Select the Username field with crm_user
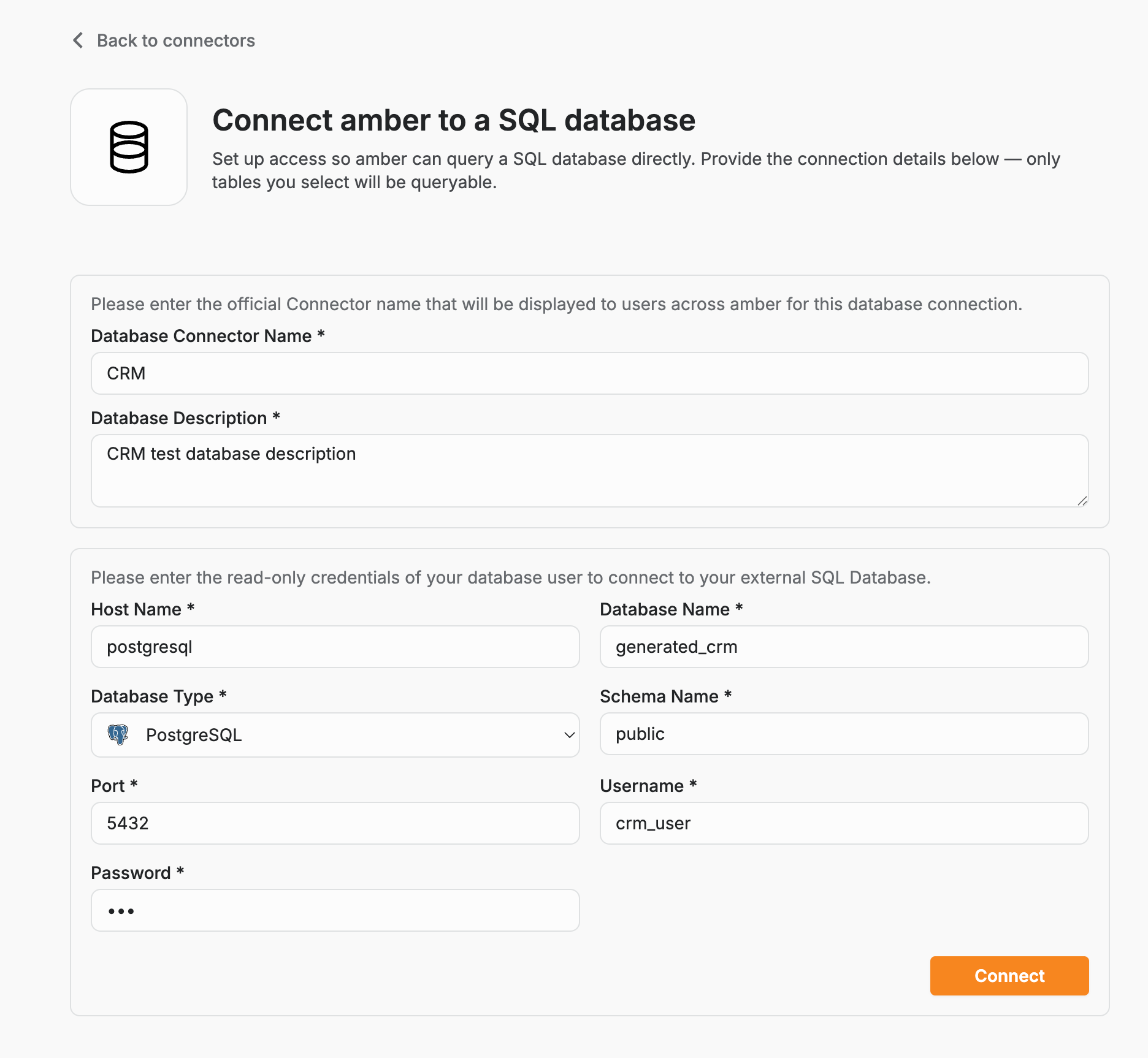1148x1058 pixels. (844, 823)
